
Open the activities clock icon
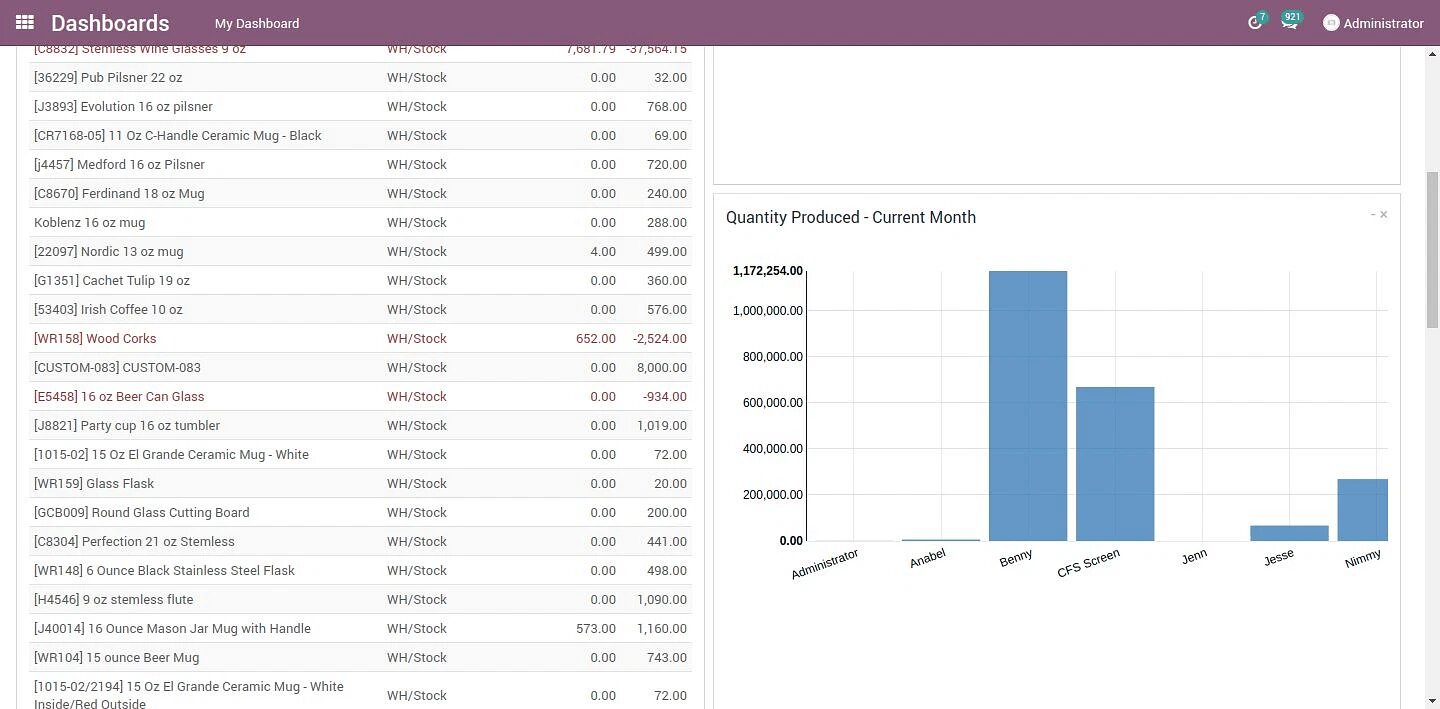1255,23
